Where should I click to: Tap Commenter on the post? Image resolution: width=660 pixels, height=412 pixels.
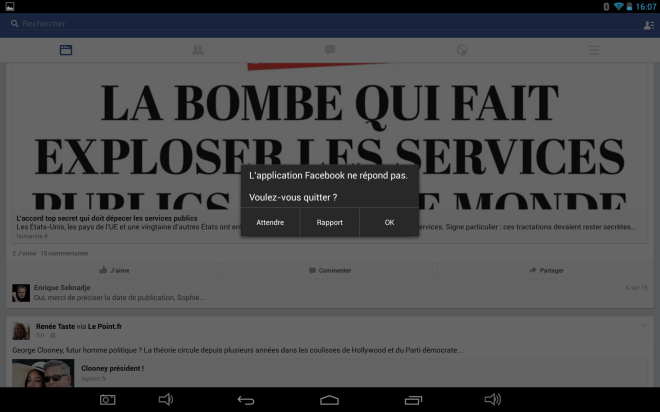coord(330,270)
